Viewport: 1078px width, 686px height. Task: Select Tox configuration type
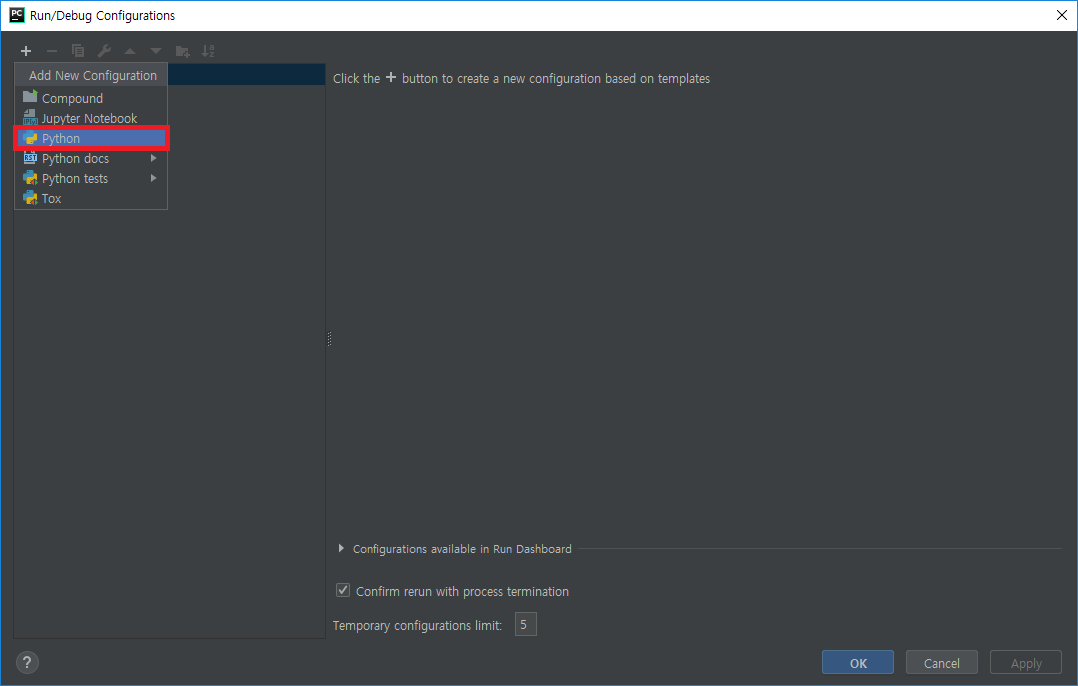[x=91, y=198]
